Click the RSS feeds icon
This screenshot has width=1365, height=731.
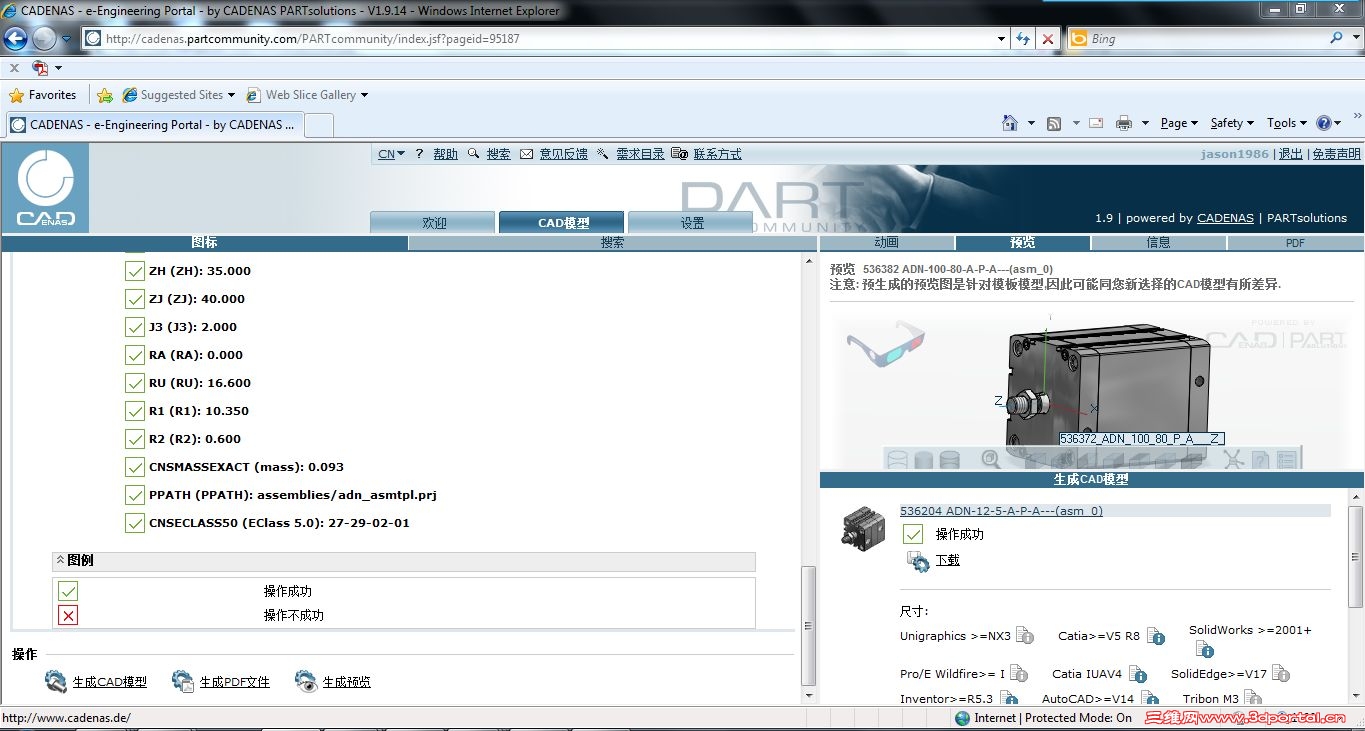(x=1054, y=123)
